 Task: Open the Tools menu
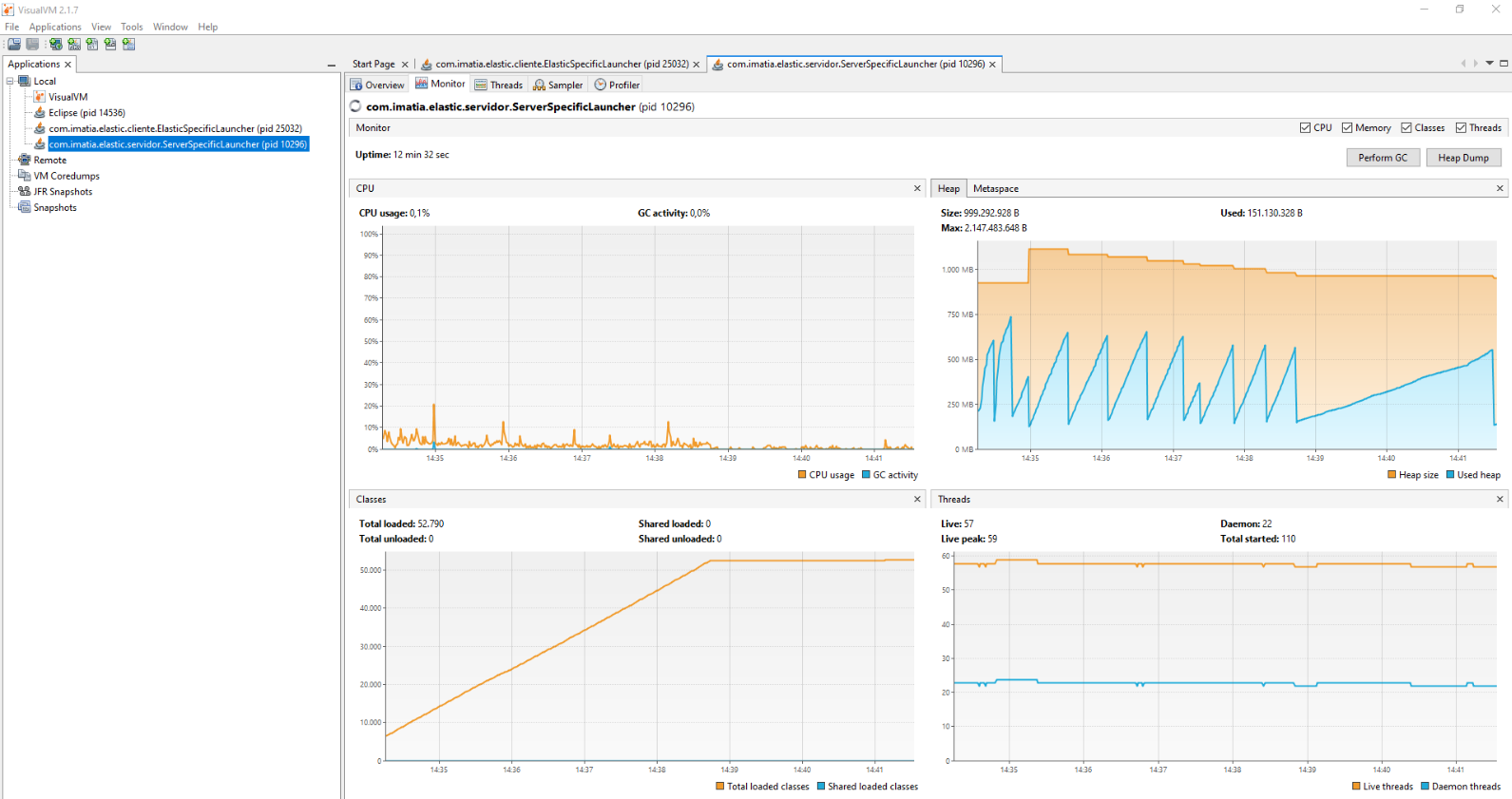(132, 27)
